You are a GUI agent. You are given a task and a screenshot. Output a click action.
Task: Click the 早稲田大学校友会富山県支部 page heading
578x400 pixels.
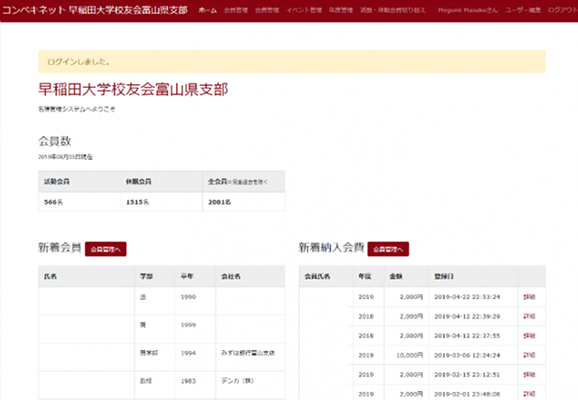click(133, 90)
